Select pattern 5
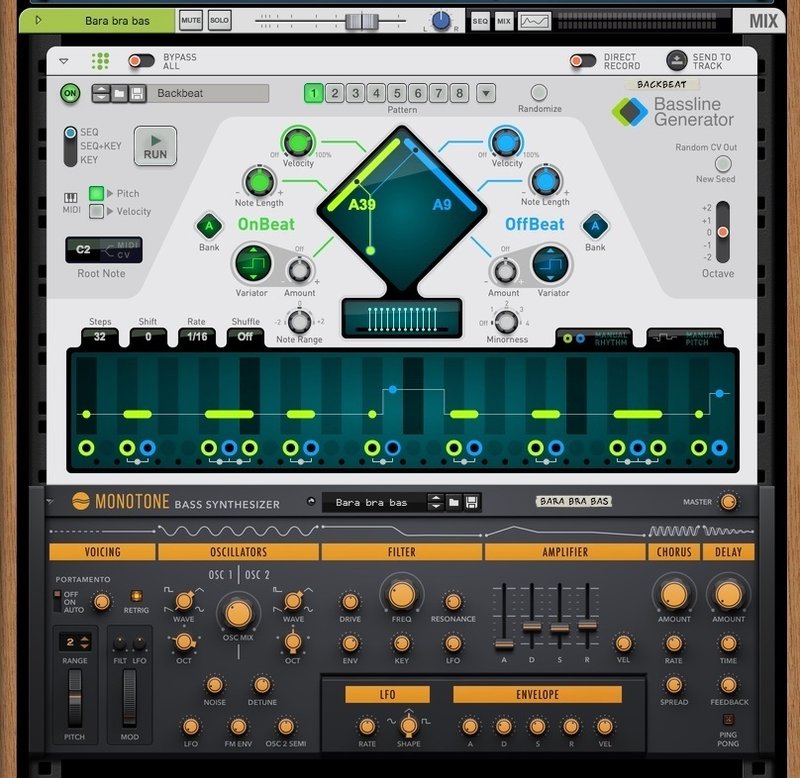The height and width of the screenshot is (778, 800). [397, 93]
